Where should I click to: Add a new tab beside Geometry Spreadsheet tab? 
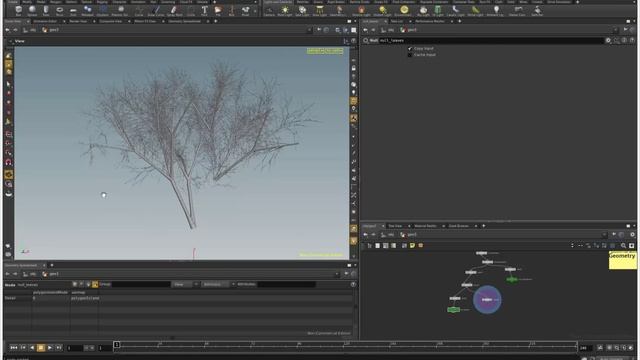52,265
